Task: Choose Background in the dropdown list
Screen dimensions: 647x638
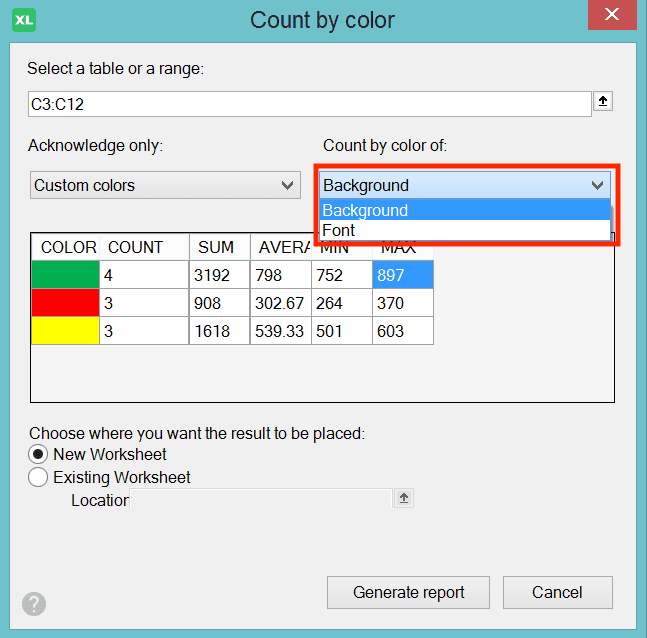Action: coord(465,210)
